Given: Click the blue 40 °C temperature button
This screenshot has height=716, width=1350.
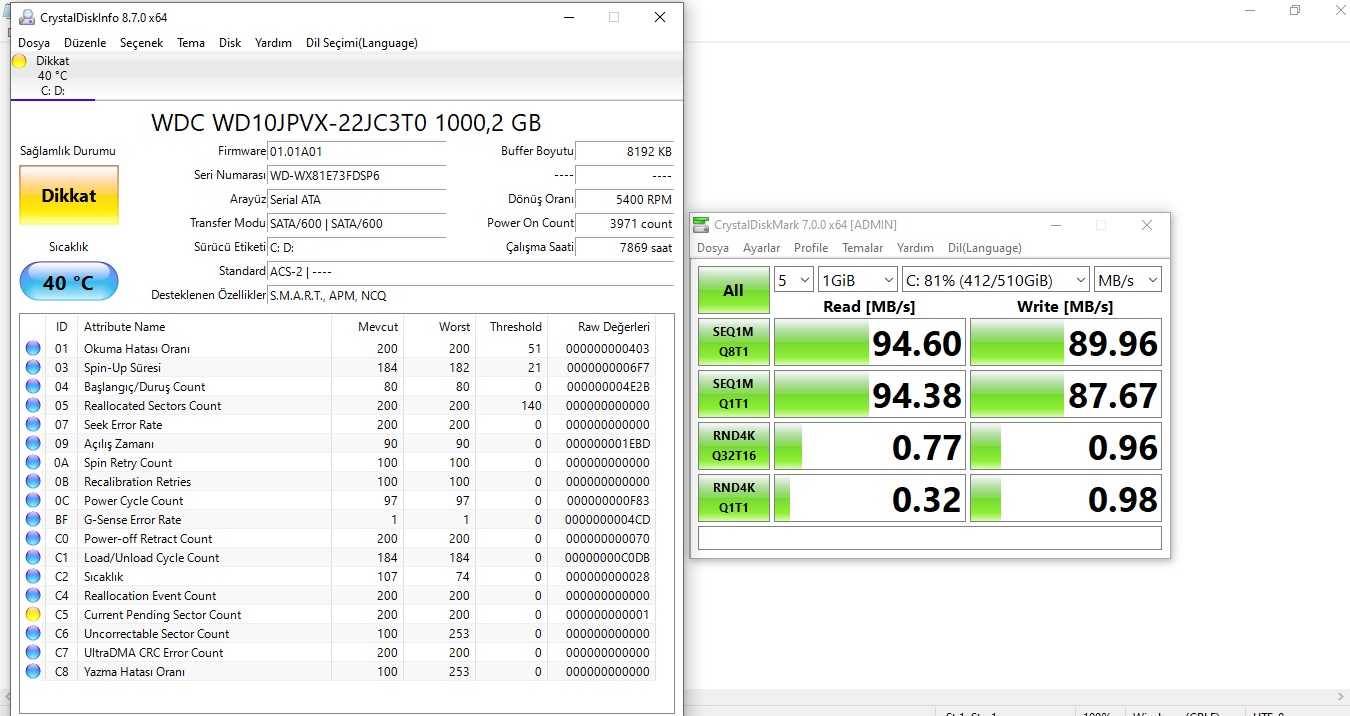Looking at the screenshot, I should 69,283.
